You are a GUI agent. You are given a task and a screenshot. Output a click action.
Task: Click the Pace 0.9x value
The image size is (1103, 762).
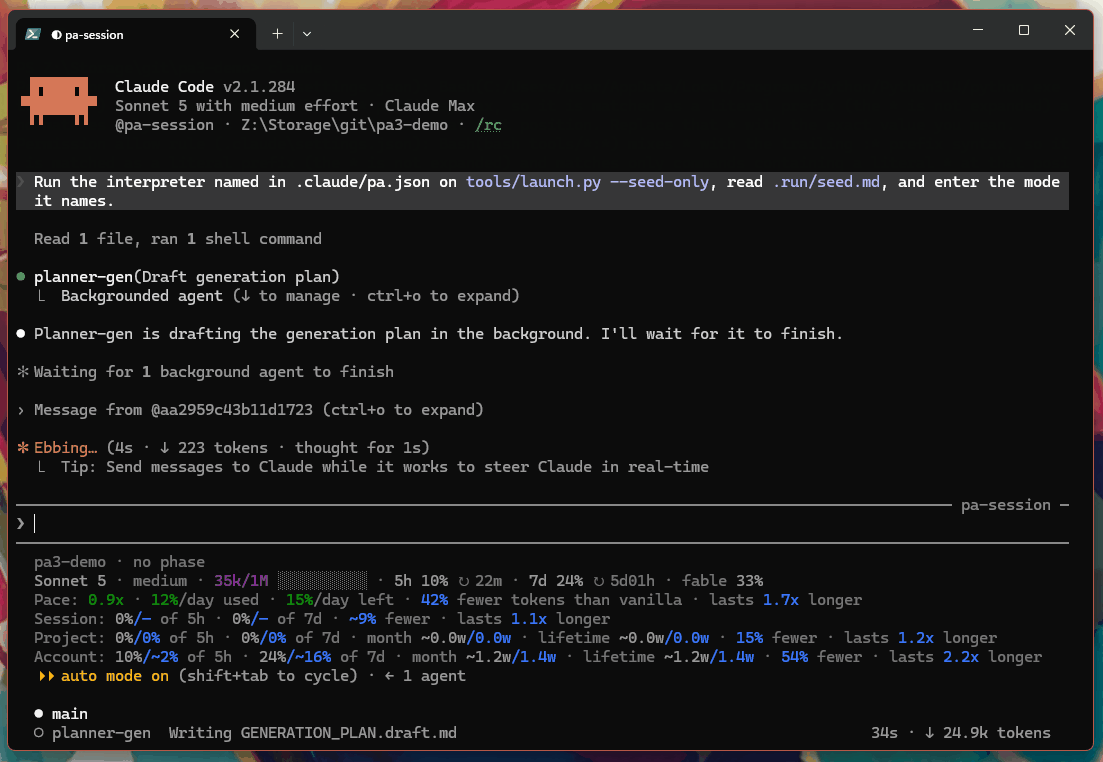point(106,599)
